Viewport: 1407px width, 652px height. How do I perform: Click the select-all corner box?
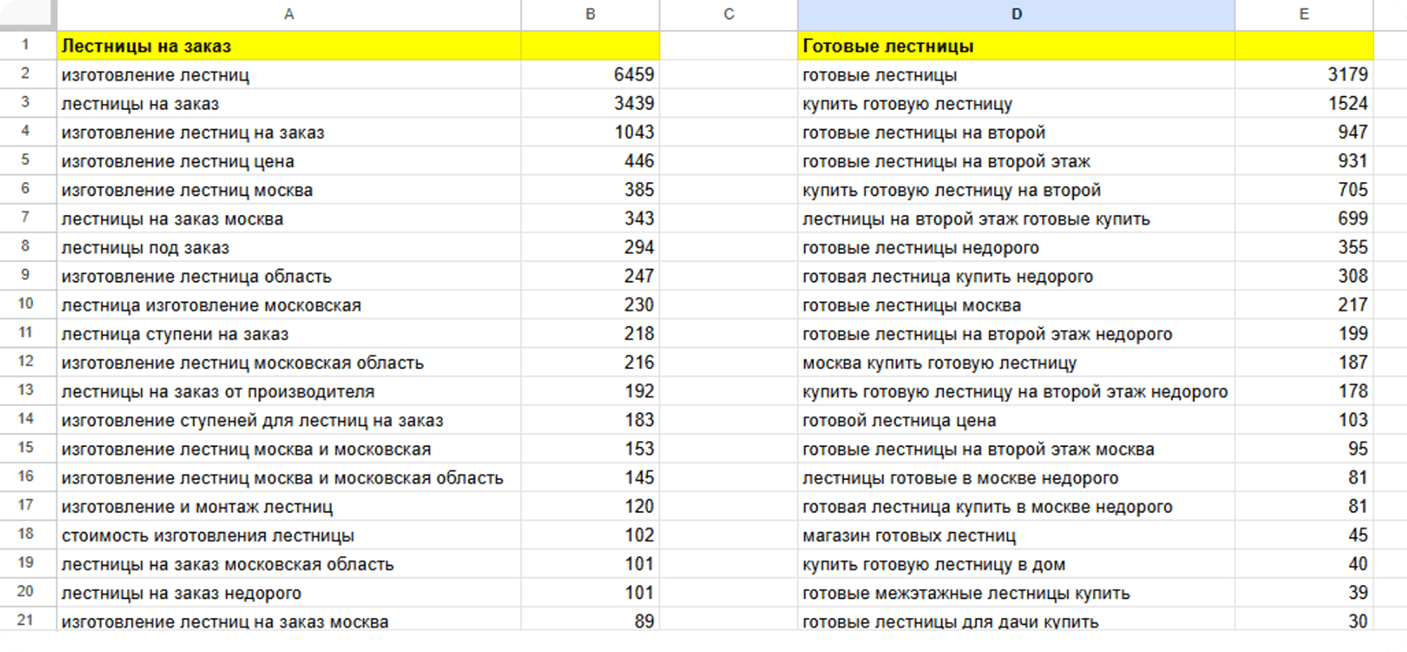28,14
